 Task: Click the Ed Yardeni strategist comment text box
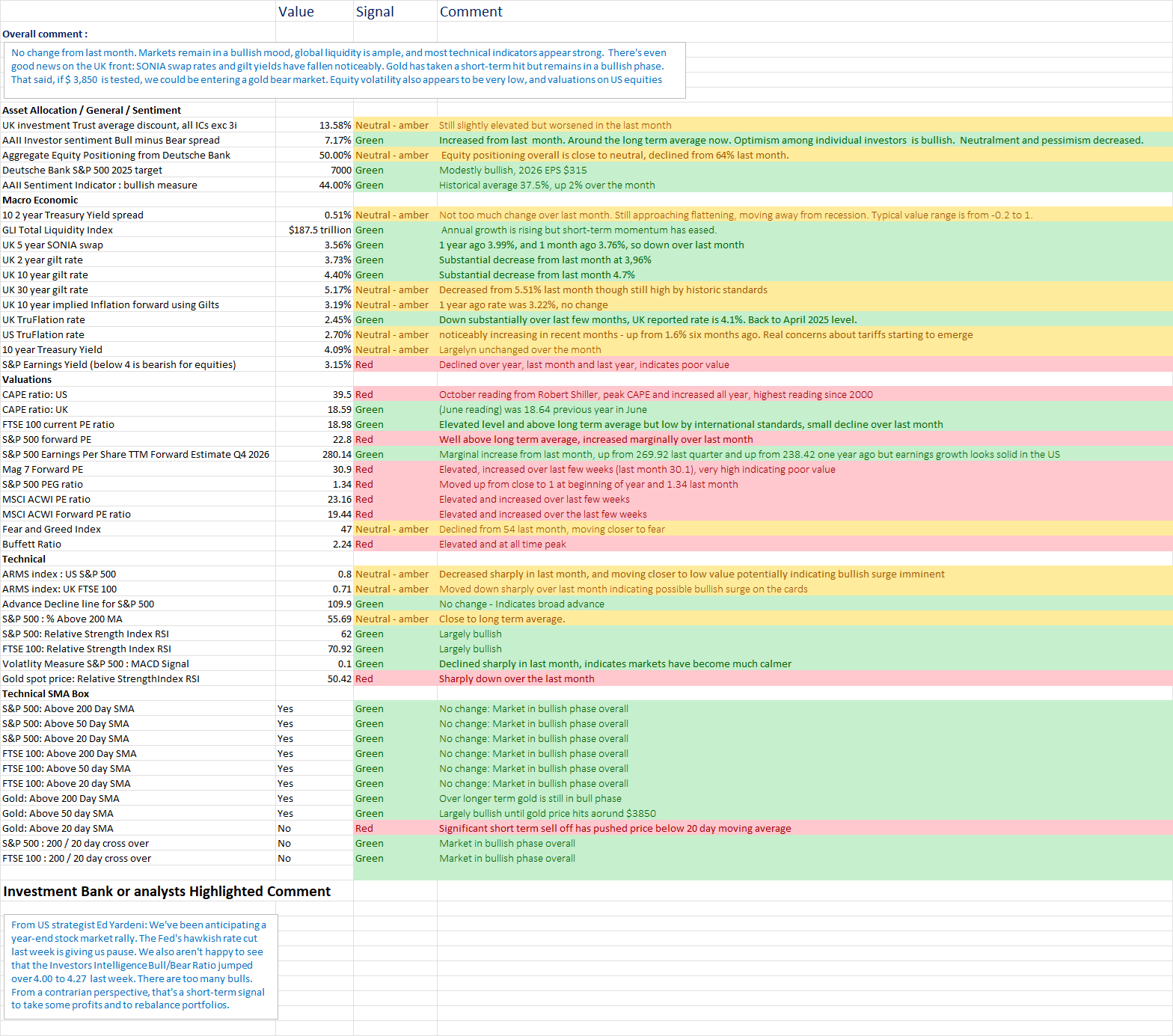tap(141, 966)
